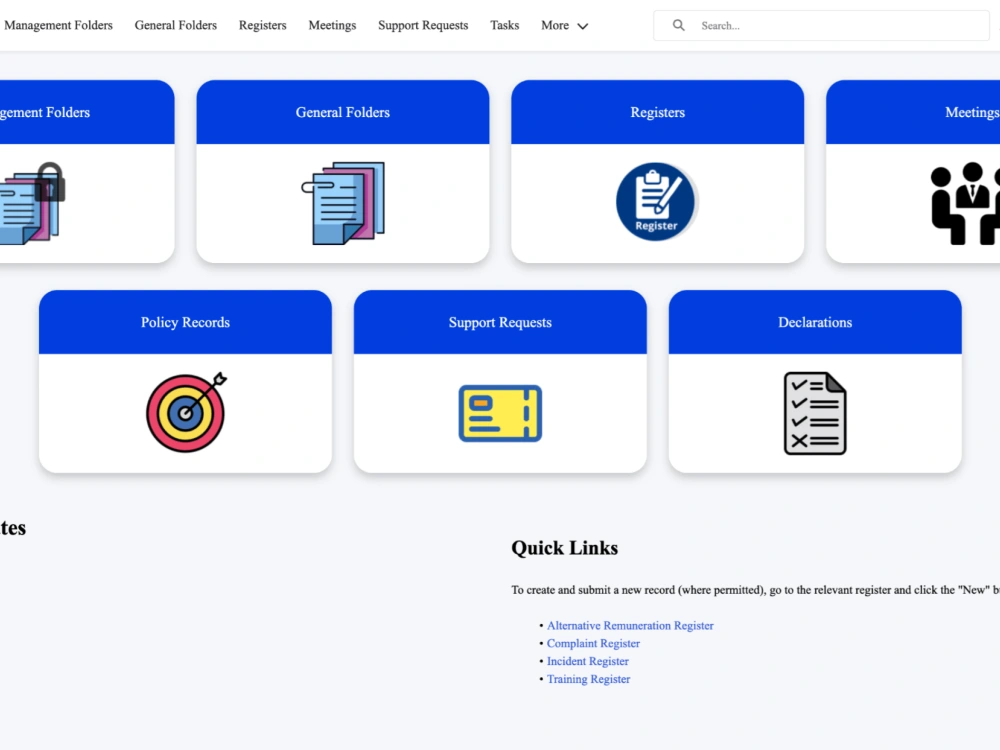Expand the More menu chevron
The height and width of the screenshot is (750, 1000).
(582, 26)
